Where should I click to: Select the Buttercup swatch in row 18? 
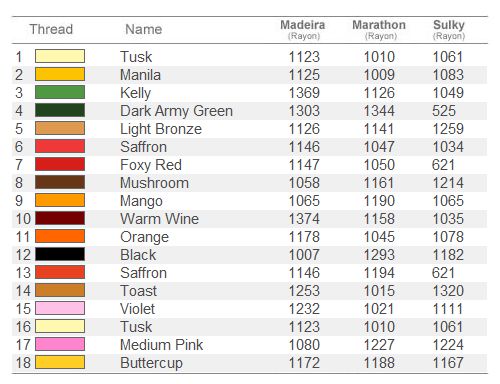(60, 362)
